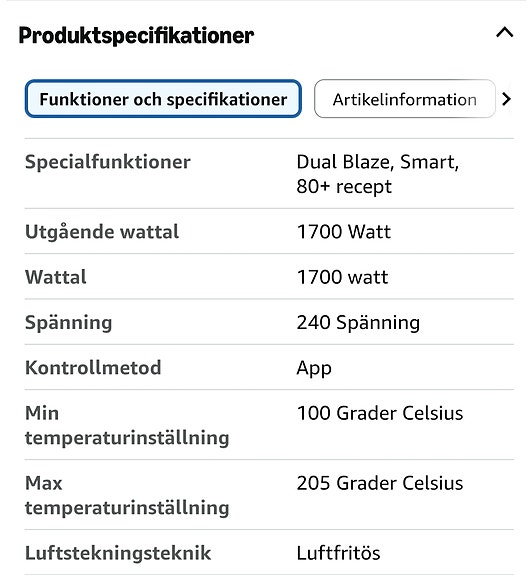The height and width of the screenshot is (575, 532).
Task: Collapse the Produktspecifikationer section chevron
Action: [505, 33]
